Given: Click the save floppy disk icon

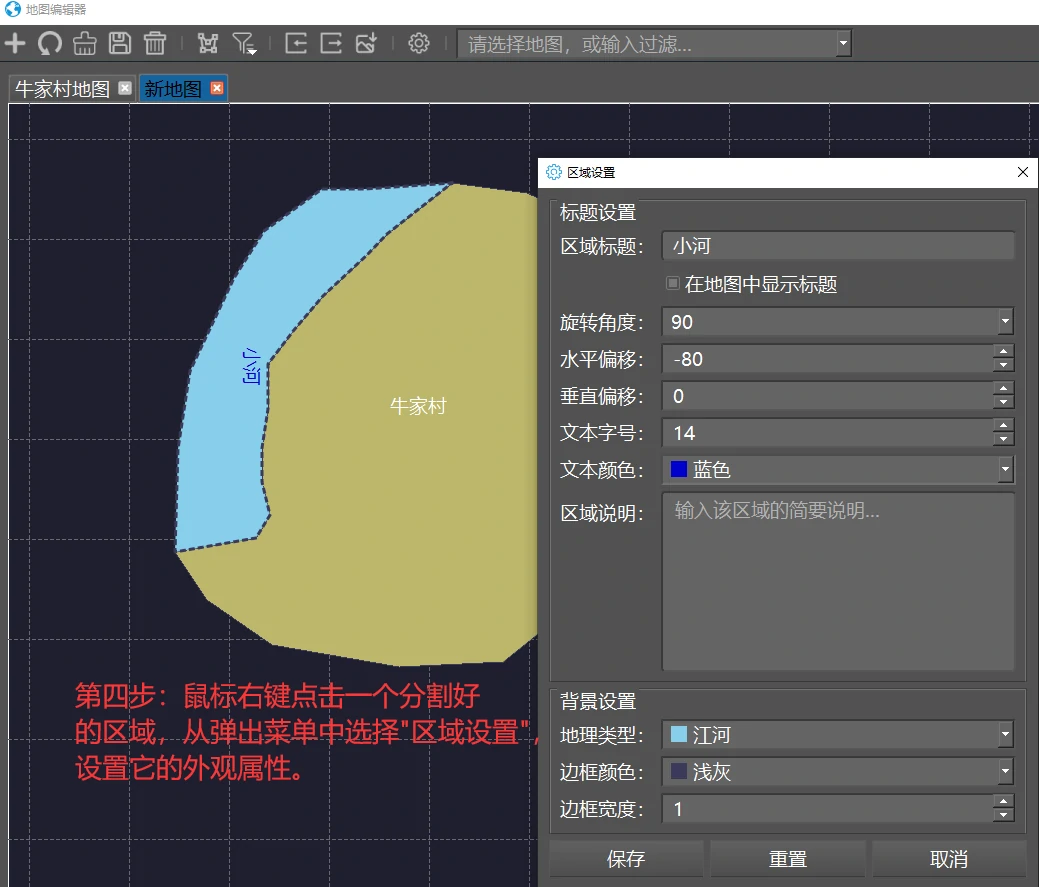Looking at the screenshot, I should coord(120,44).
